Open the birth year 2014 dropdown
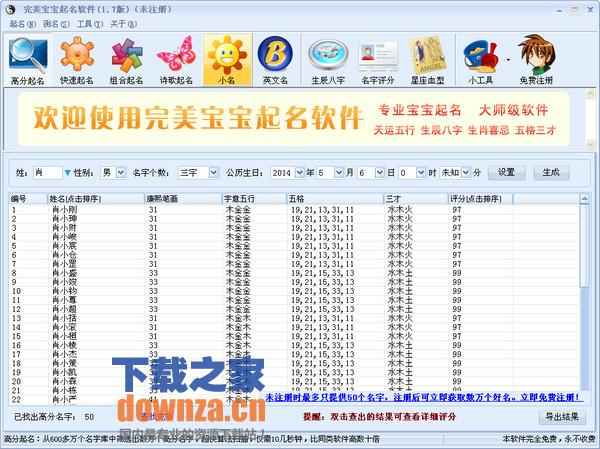600x449 pixels. click(x=300, y=173)
